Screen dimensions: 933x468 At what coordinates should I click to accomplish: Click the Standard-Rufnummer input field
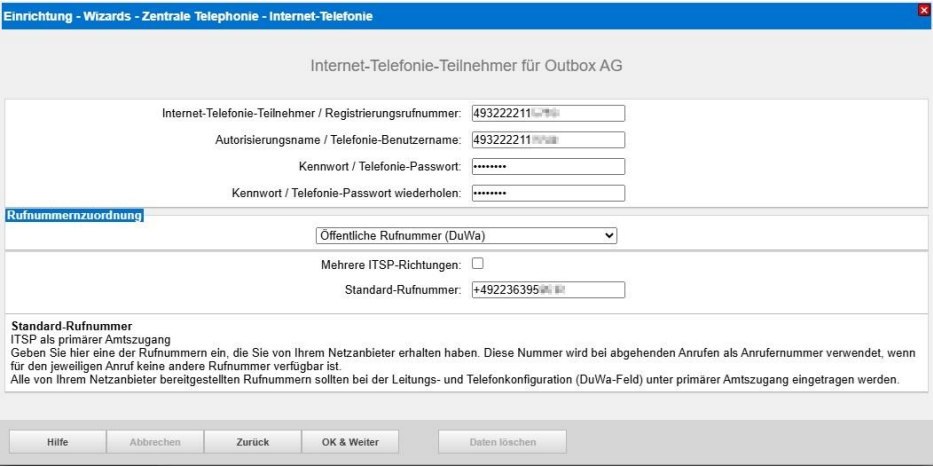(x=547, y=291)
